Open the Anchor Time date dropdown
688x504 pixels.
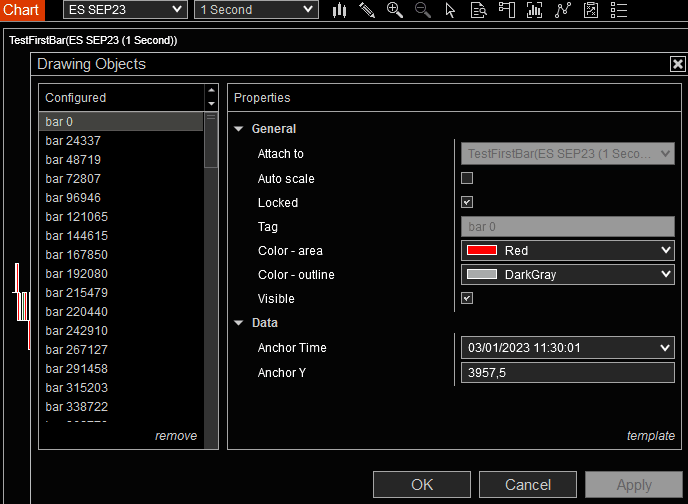568,348
